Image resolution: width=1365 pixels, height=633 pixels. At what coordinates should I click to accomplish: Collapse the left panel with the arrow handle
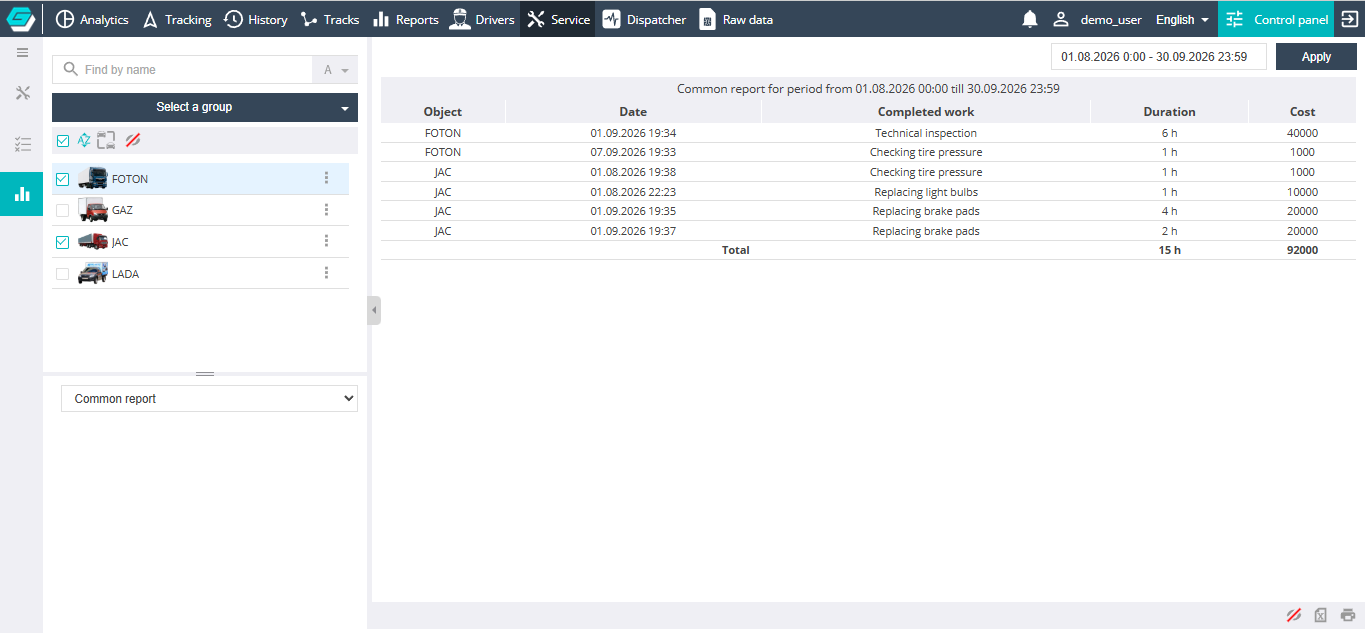tap(374, 310)
